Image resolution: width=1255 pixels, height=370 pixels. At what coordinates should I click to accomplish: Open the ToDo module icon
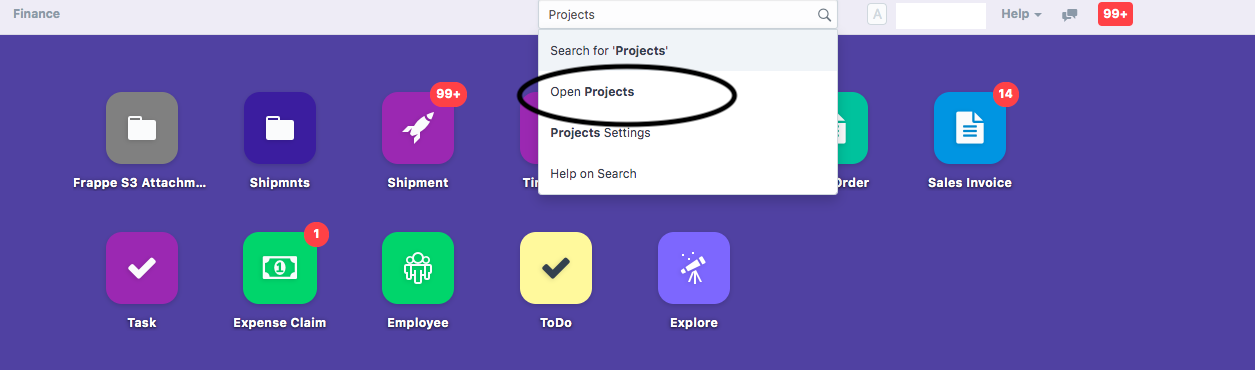(x=556, y=268)
